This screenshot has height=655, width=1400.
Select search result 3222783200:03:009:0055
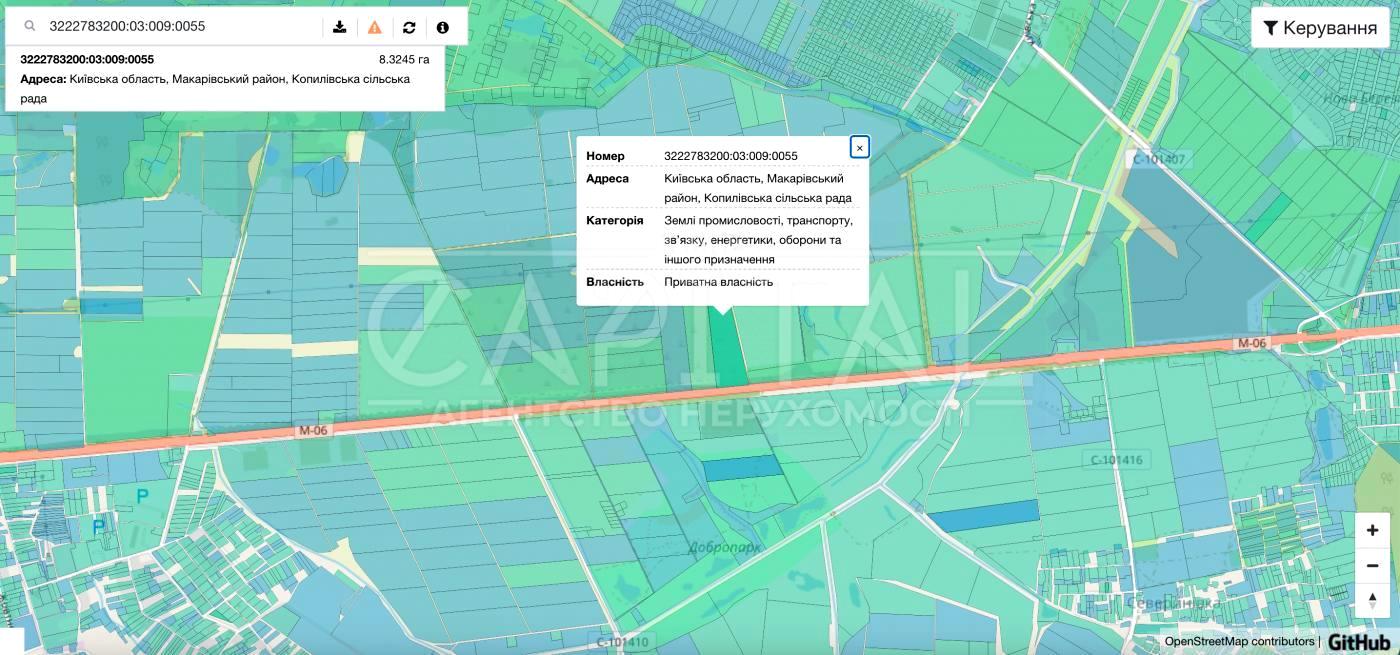coord(87,60)
